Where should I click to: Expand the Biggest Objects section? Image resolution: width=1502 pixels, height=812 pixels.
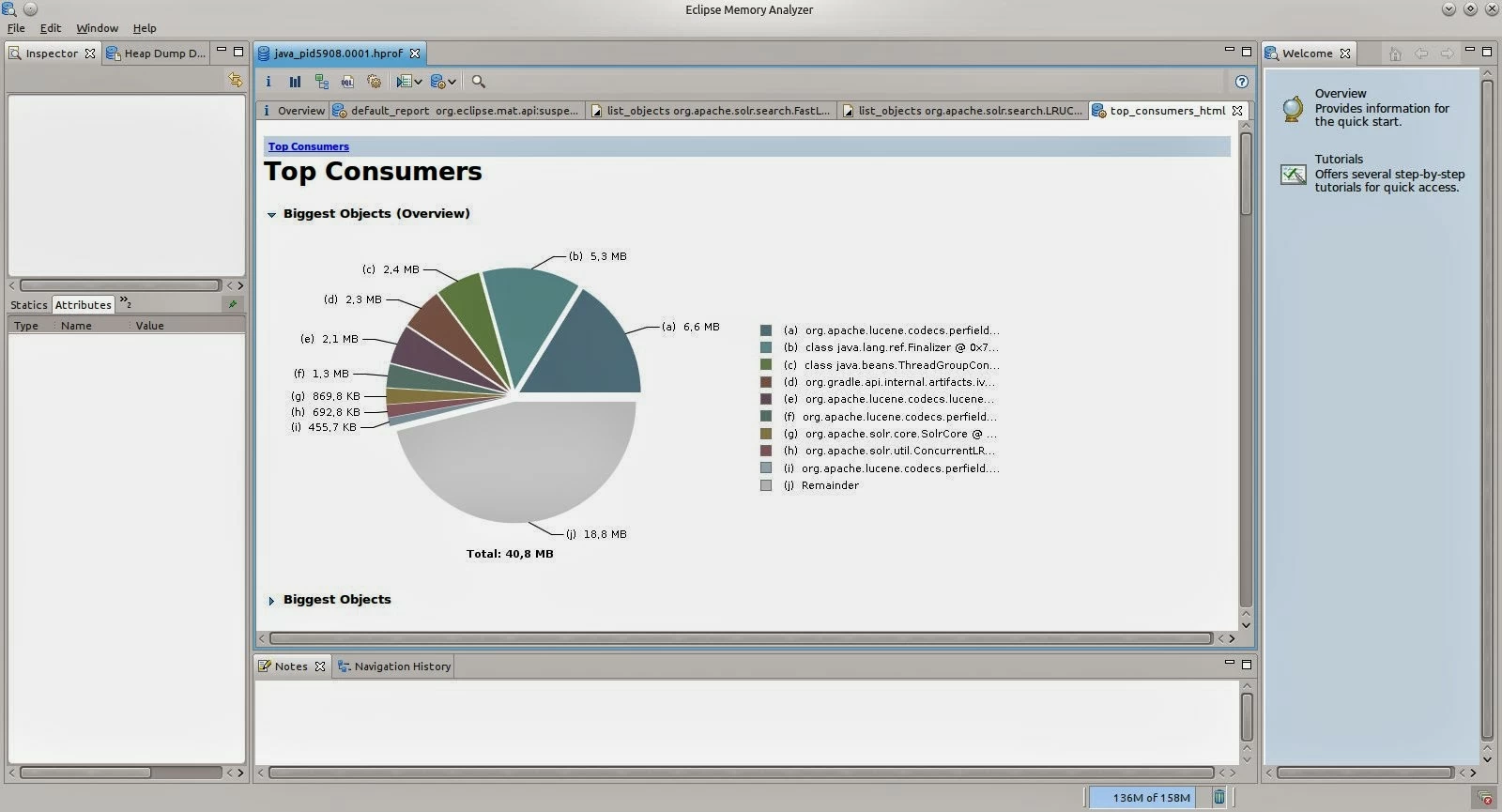point(271,600)
